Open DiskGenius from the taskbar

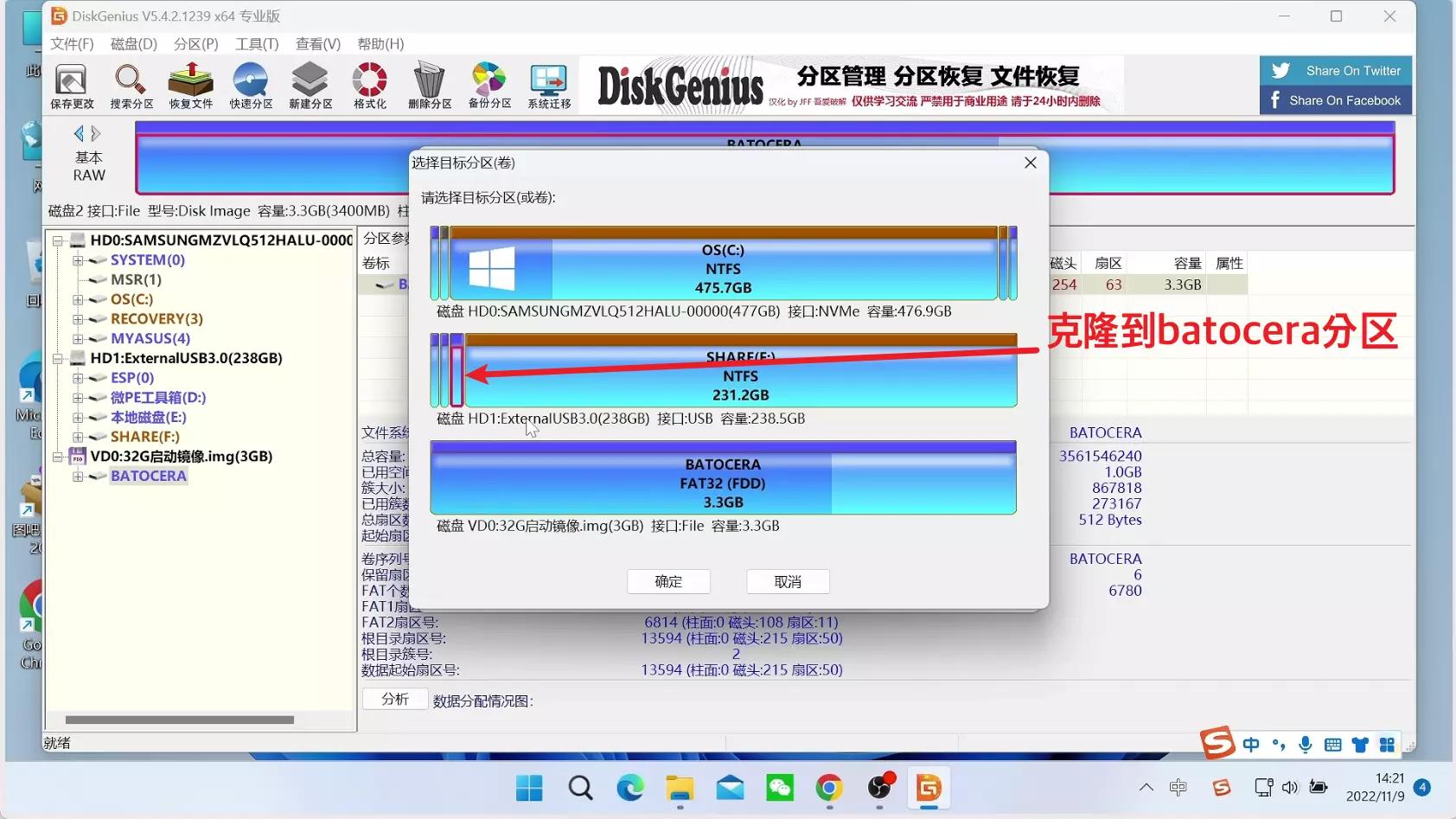pos(929,788)
